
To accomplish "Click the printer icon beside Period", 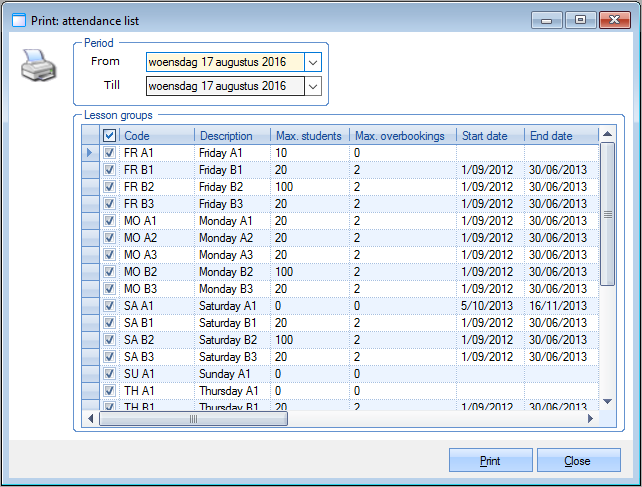I will (37, 68).
